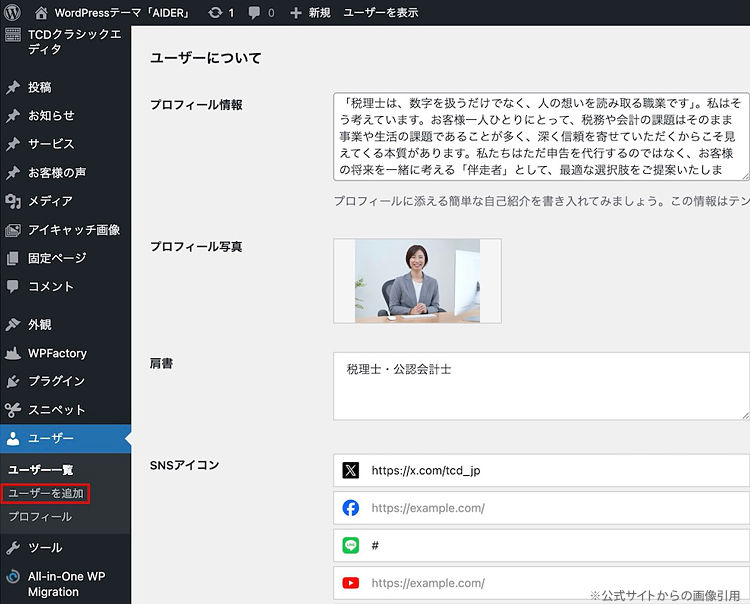Click the home icon beside site name
The width and height of the screenshot is (750, 604).
pyautogui.click(x=41, y=13)
